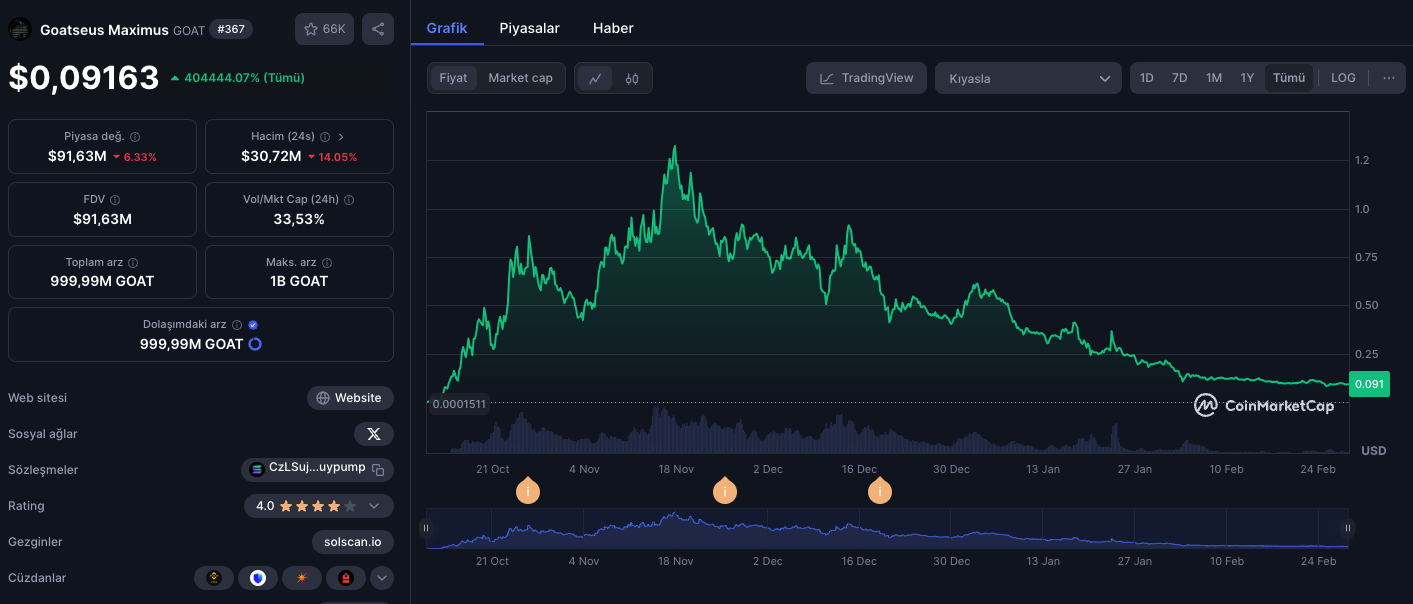This screenshot has height=604, width=1413.
Task: Click the share icon button
Action: pyautogui.click(x=378, y=29)
